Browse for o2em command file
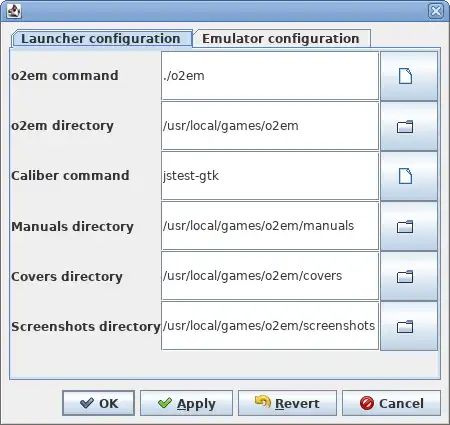The height and width of the screenshot is (425, 450). click(409, 76)
